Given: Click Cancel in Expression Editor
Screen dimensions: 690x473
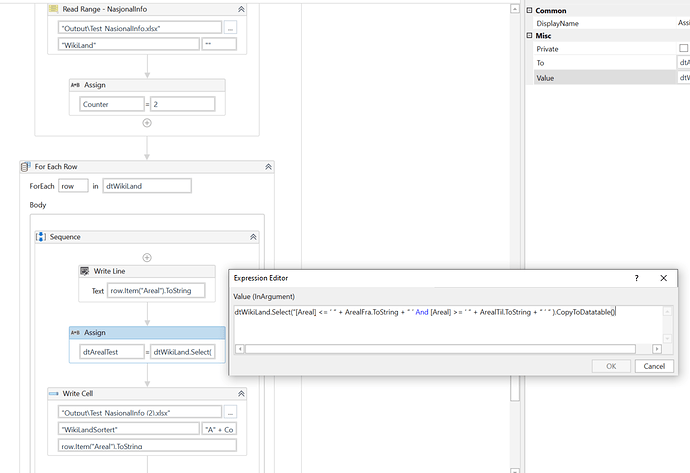Looking at the screenshot, I should click(654, 366).
